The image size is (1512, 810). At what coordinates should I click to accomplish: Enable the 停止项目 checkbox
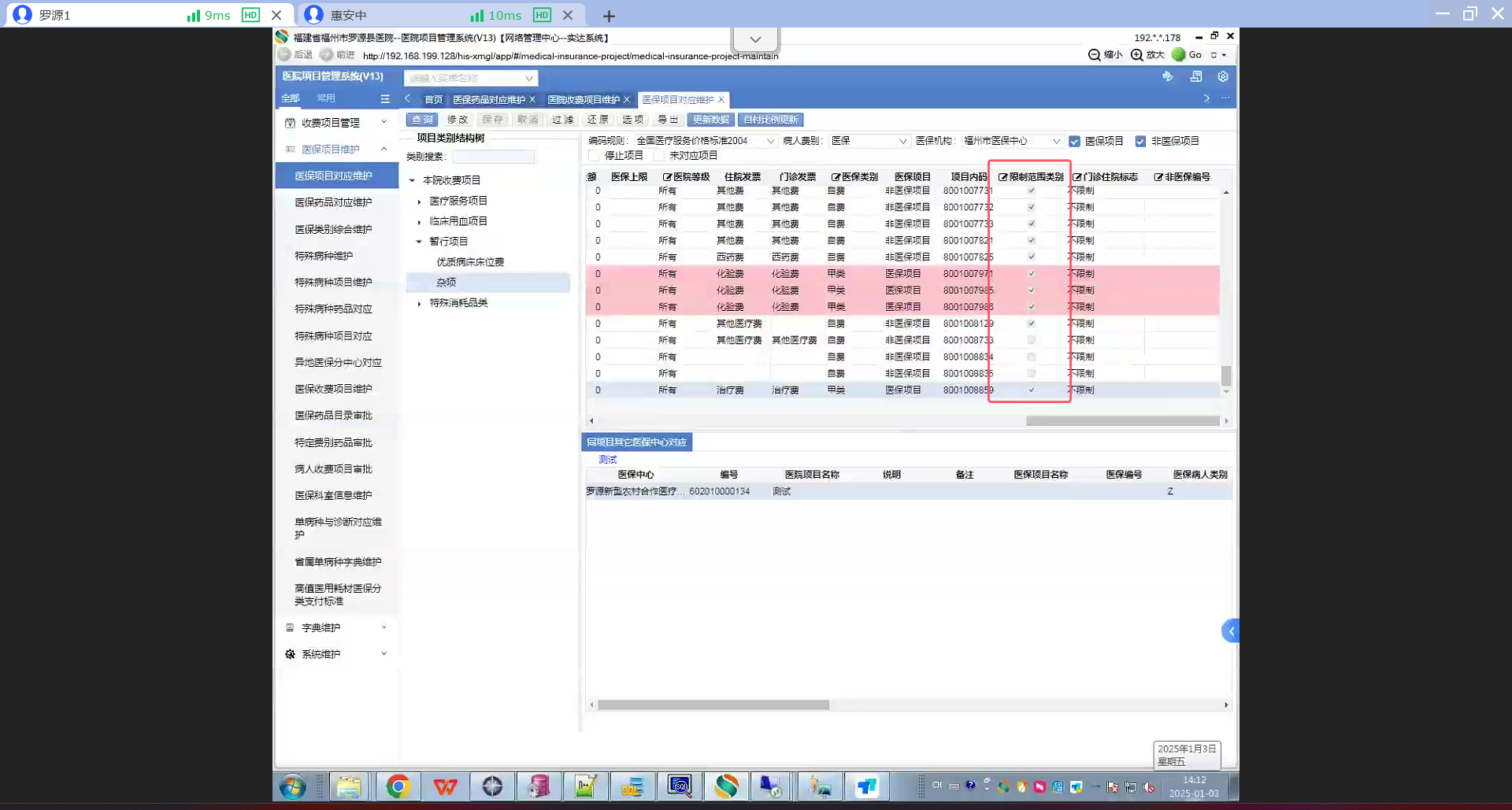tap(595, 156)
